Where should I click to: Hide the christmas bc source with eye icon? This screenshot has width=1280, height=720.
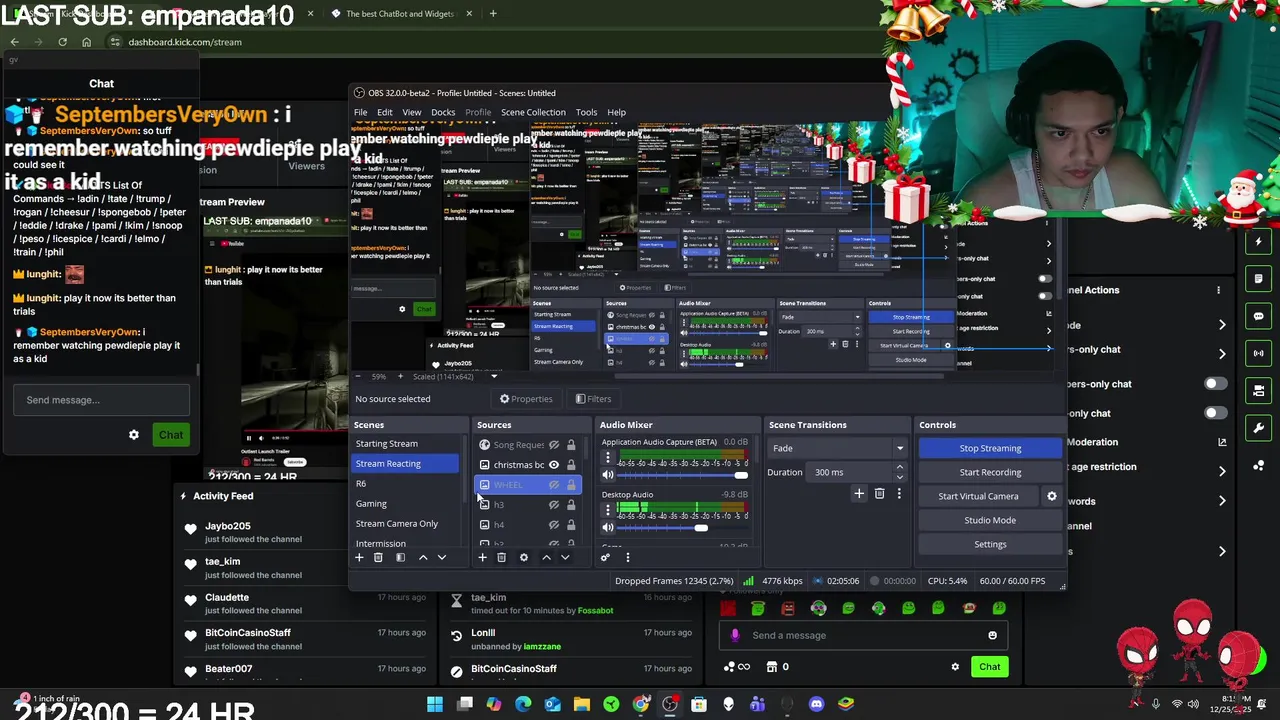553,465
